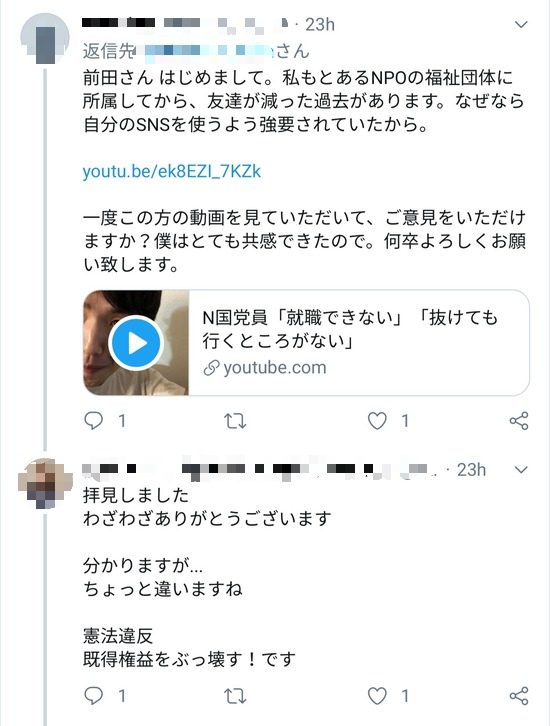
Task: Open second tweet author's profile avatar
Action: tap(45, 483)
